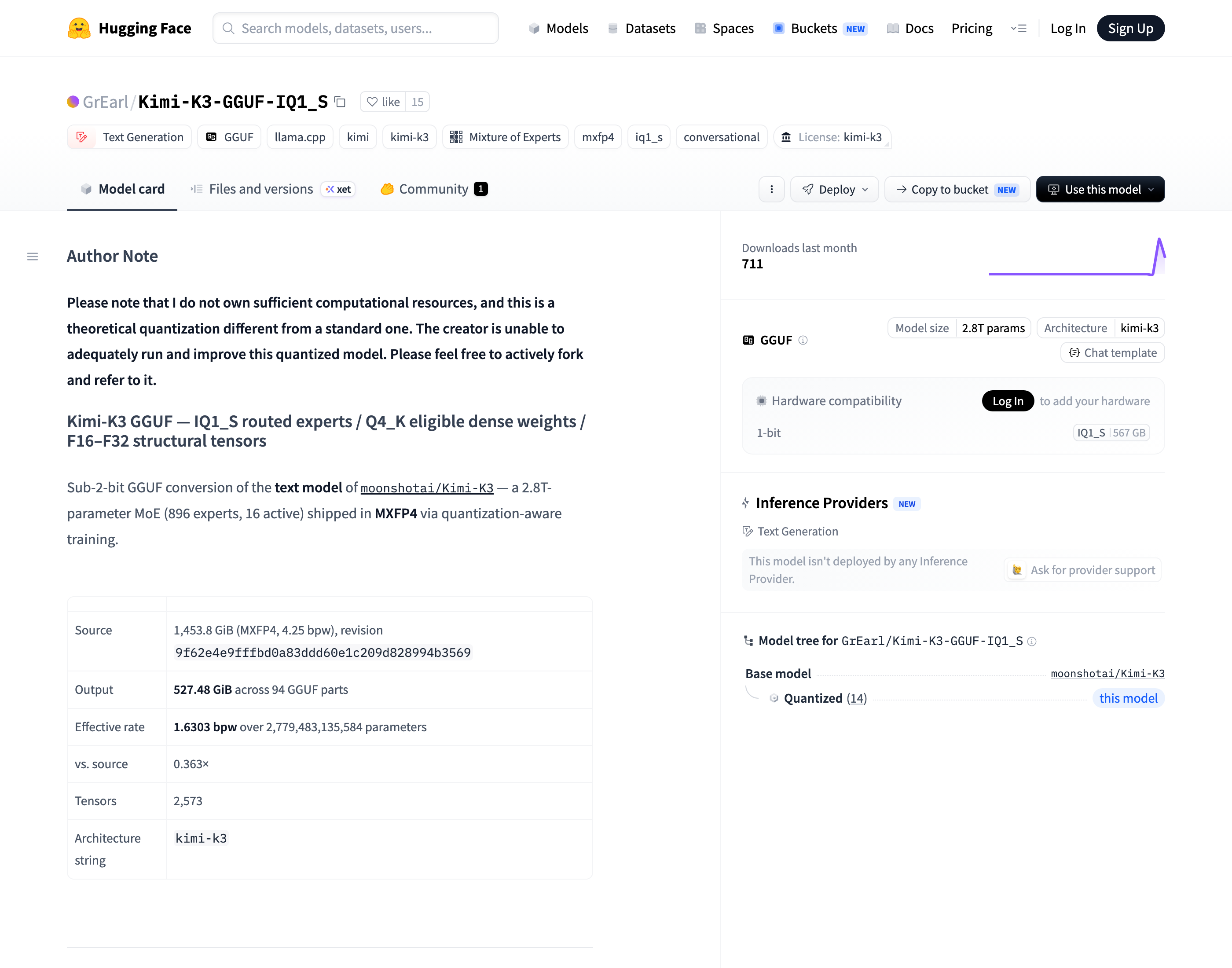Click the '2,573' tensors value

click(187, 801)
